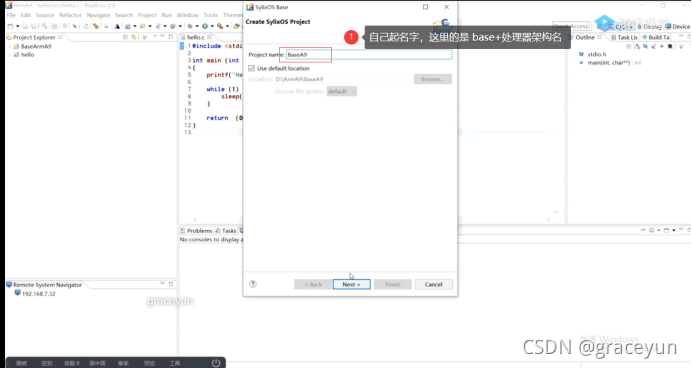This screenshot has width=692, height=368.
Task: Click the Location path field
Action: [343, 79]
